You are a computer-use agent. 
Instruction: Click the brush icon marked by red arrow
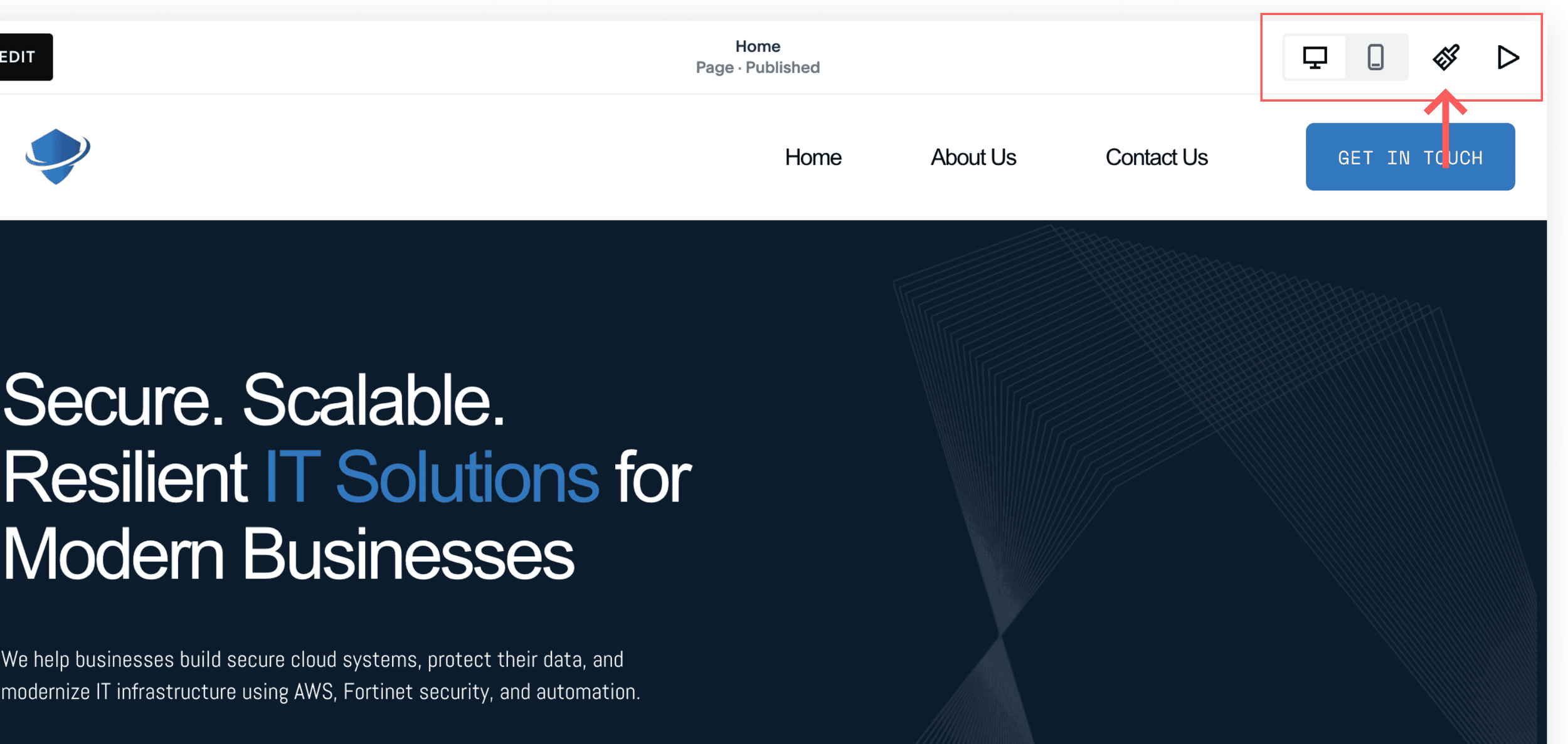click(1446, 58)
